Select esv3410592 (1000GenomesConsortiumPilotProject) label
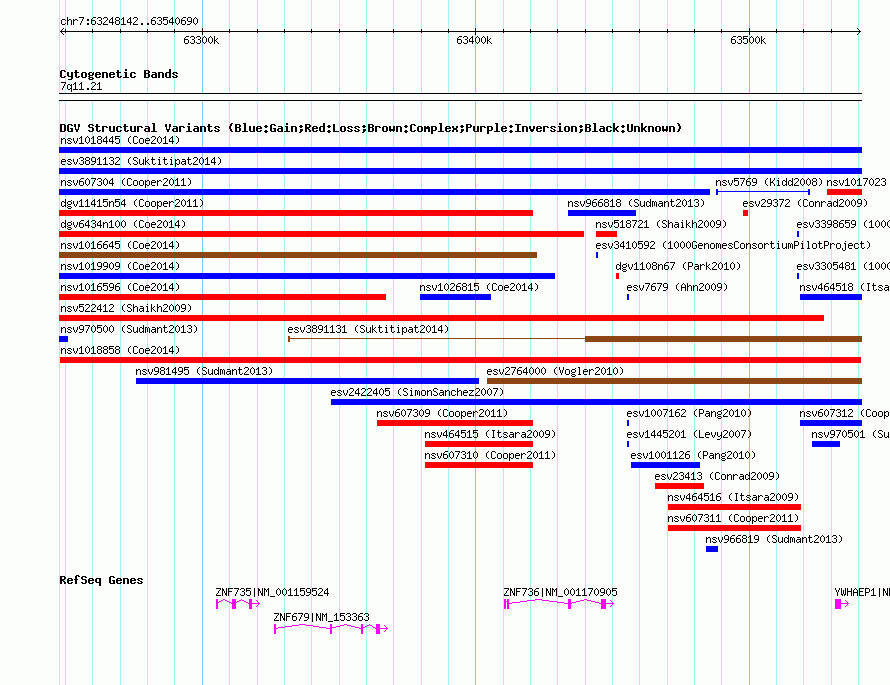Screen dimensions: 890x685 tap(733, 245)
